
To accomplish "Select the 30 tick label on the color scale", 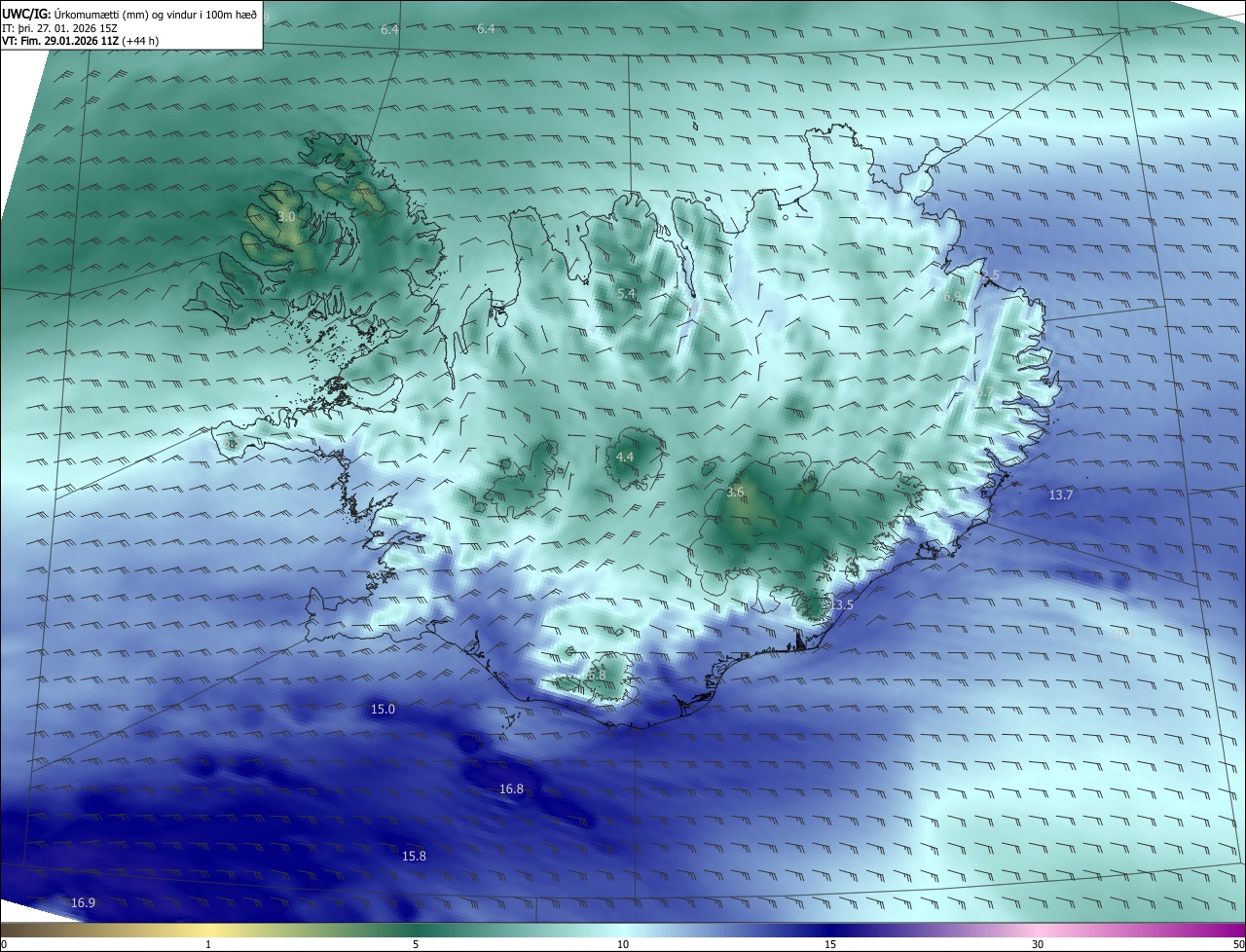I will (1038, 944).
